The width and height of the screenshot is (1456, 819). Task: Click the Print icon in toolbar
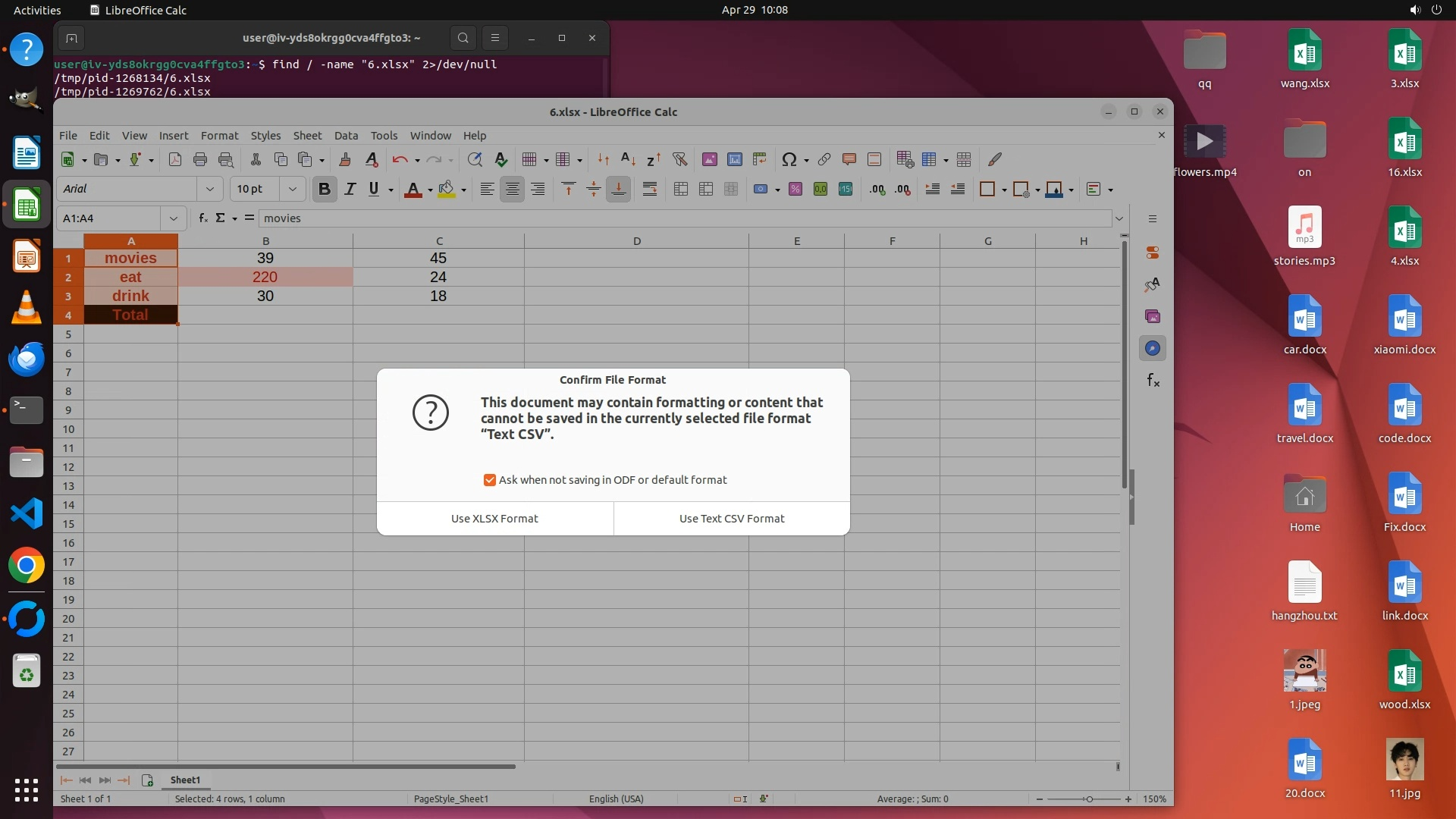(x=200, y=159)
